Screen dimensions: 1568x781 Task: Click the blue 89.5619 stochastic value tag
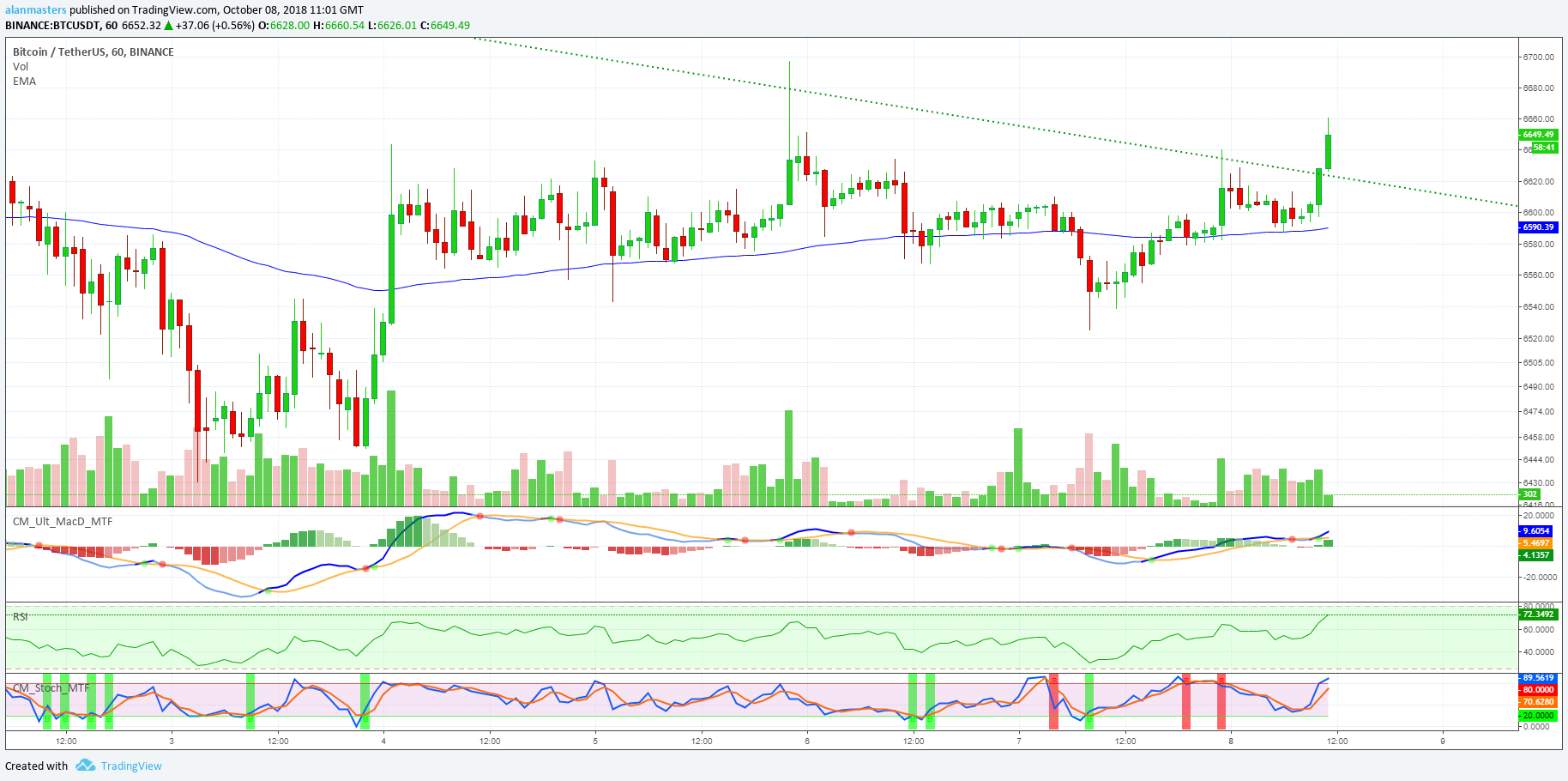pos(1538,678)
